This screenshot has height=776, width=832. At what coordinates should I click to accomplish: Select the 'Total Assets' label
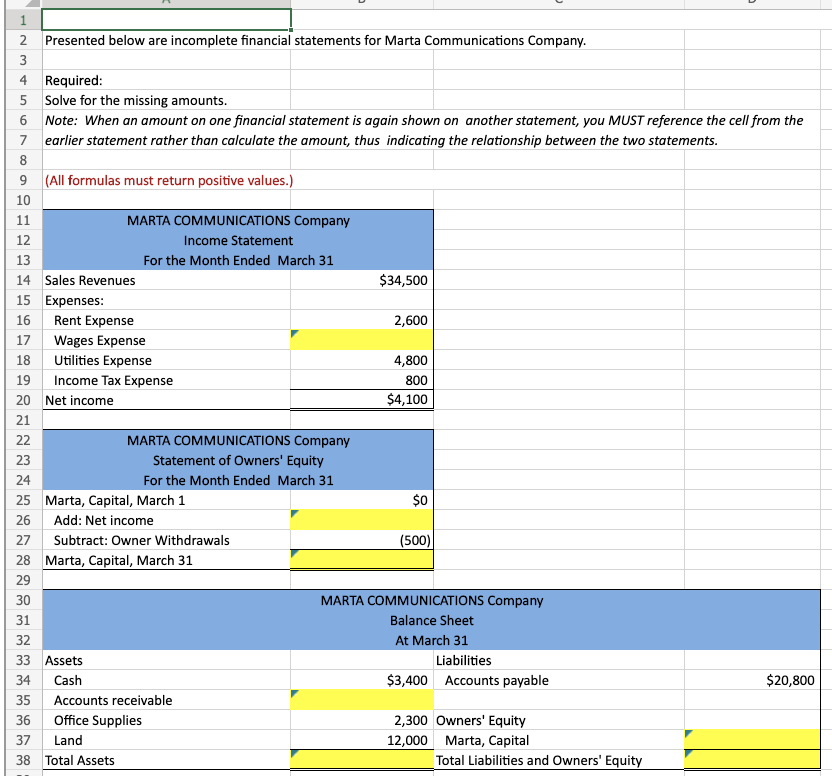point(80,760)
